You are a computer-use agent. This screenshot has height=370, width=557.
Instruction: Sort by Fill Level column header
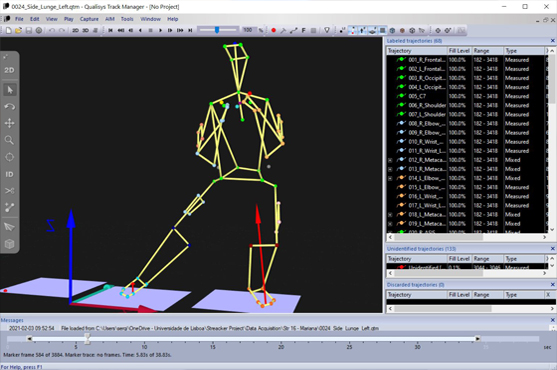[x=459, y=51]
